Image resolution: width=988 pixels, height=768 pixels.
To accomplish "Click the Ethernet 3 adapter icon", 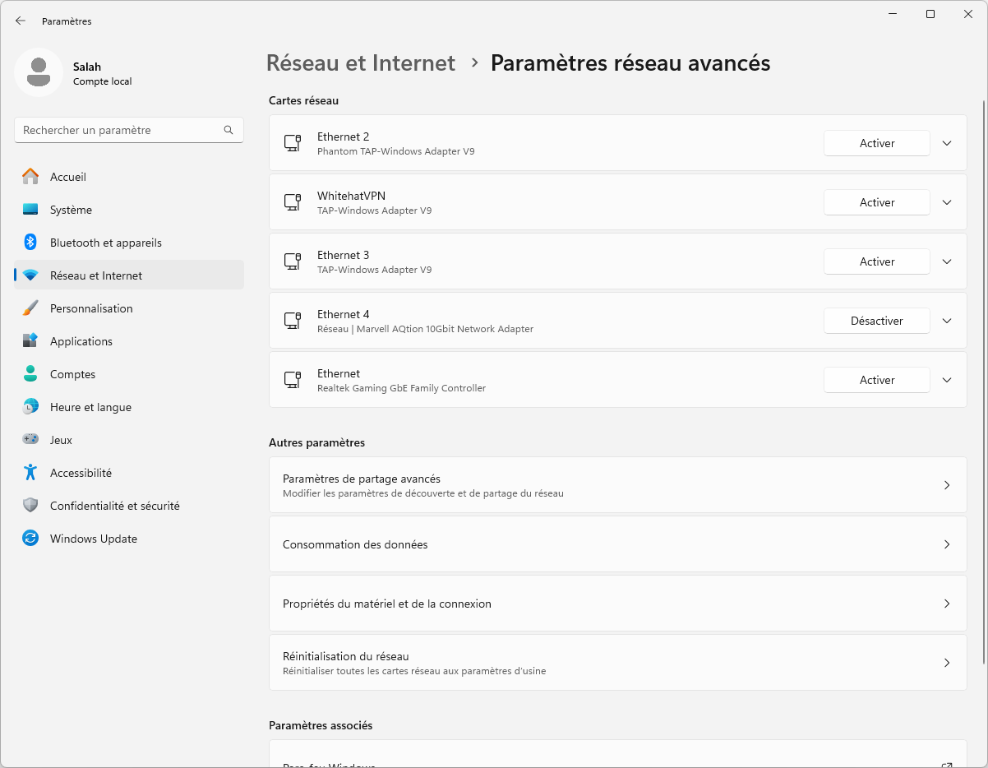I will click(x=292, y=261).
